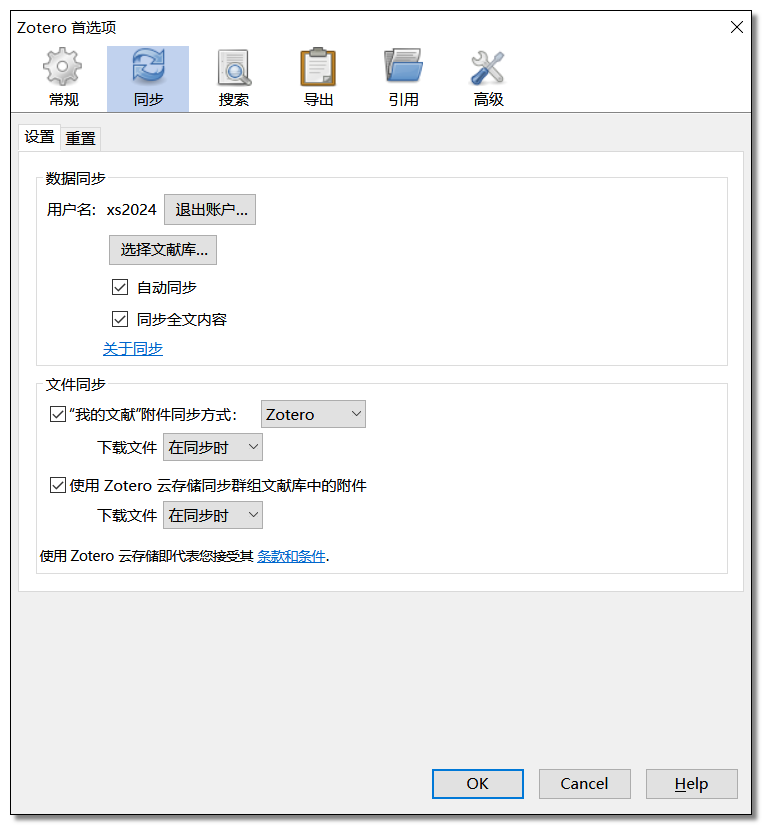Toggle 使用 Zotero 云存储同步群组文献库 checkbox
The height and width of the screenshot is (825, 762).
pos(58,485)
